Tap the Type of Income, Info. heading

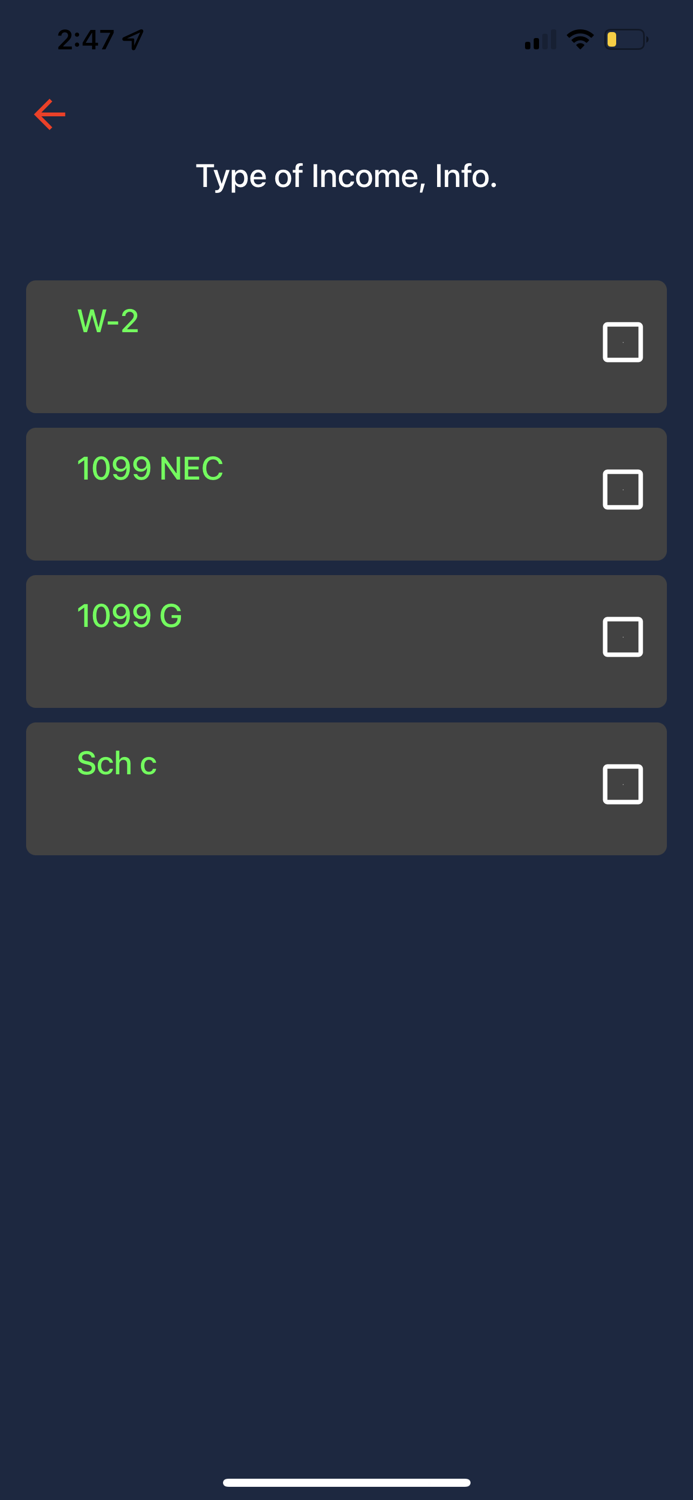(346, 176)
